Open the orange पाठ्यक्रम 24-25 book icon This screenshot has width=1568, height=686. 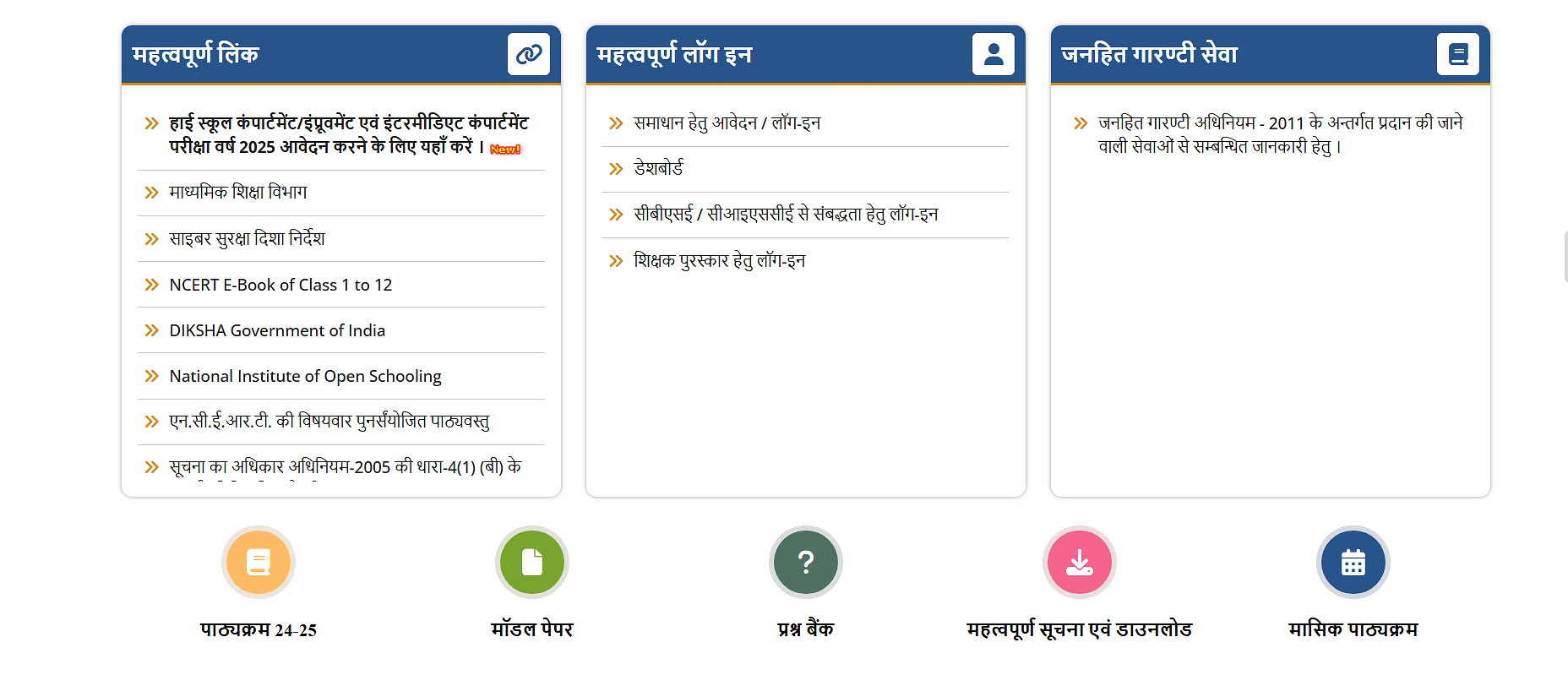tap(259, 562)
